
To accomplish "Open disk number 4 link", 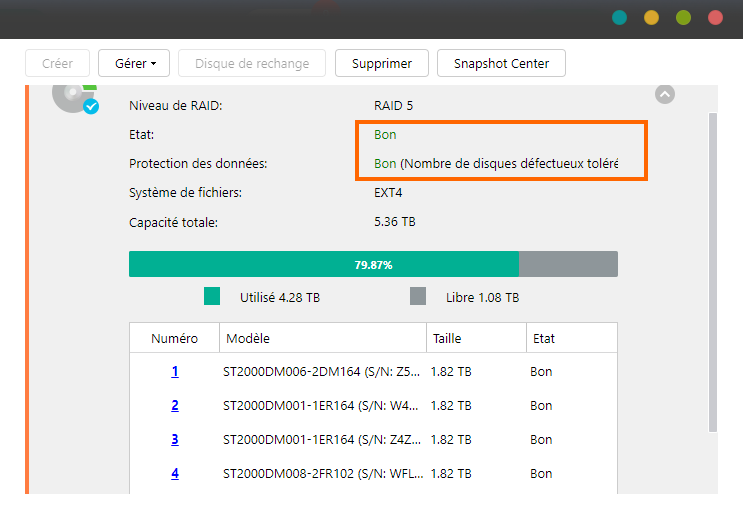I will click(x=175, y=474).
